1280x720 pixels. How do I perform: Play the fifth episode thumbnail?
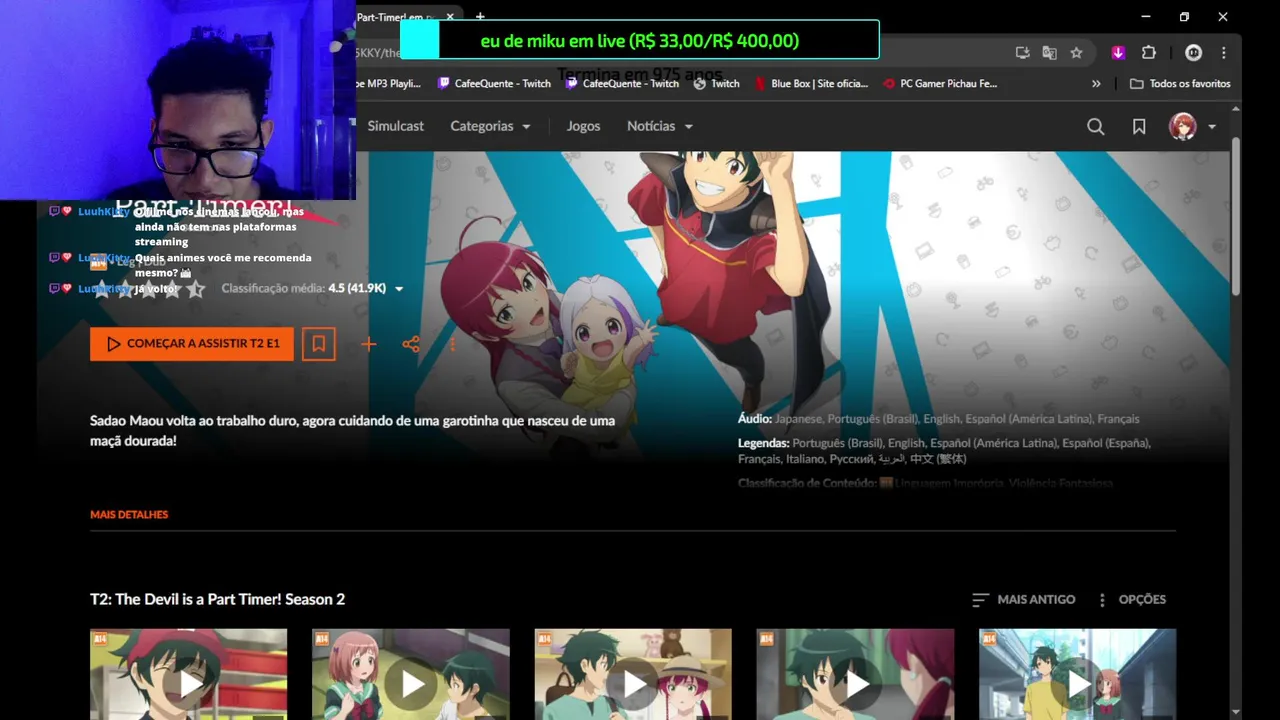tap(1077, 674)
